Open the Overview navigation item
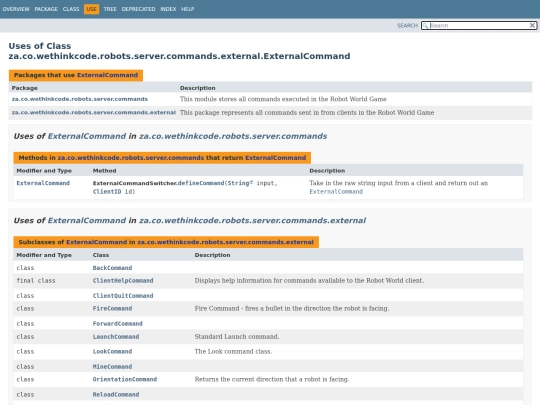 [x=16, y=9]
